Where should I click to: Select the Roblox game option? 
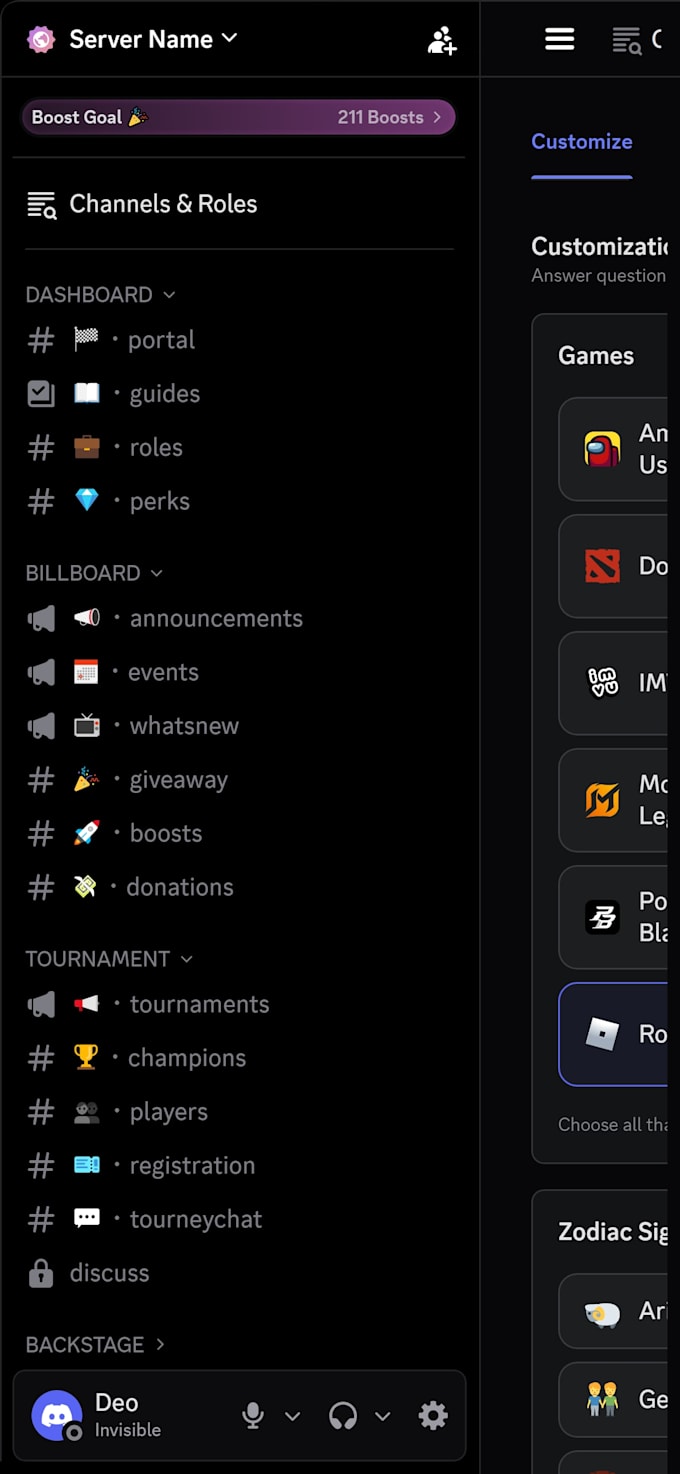(x=613, y=1034)
